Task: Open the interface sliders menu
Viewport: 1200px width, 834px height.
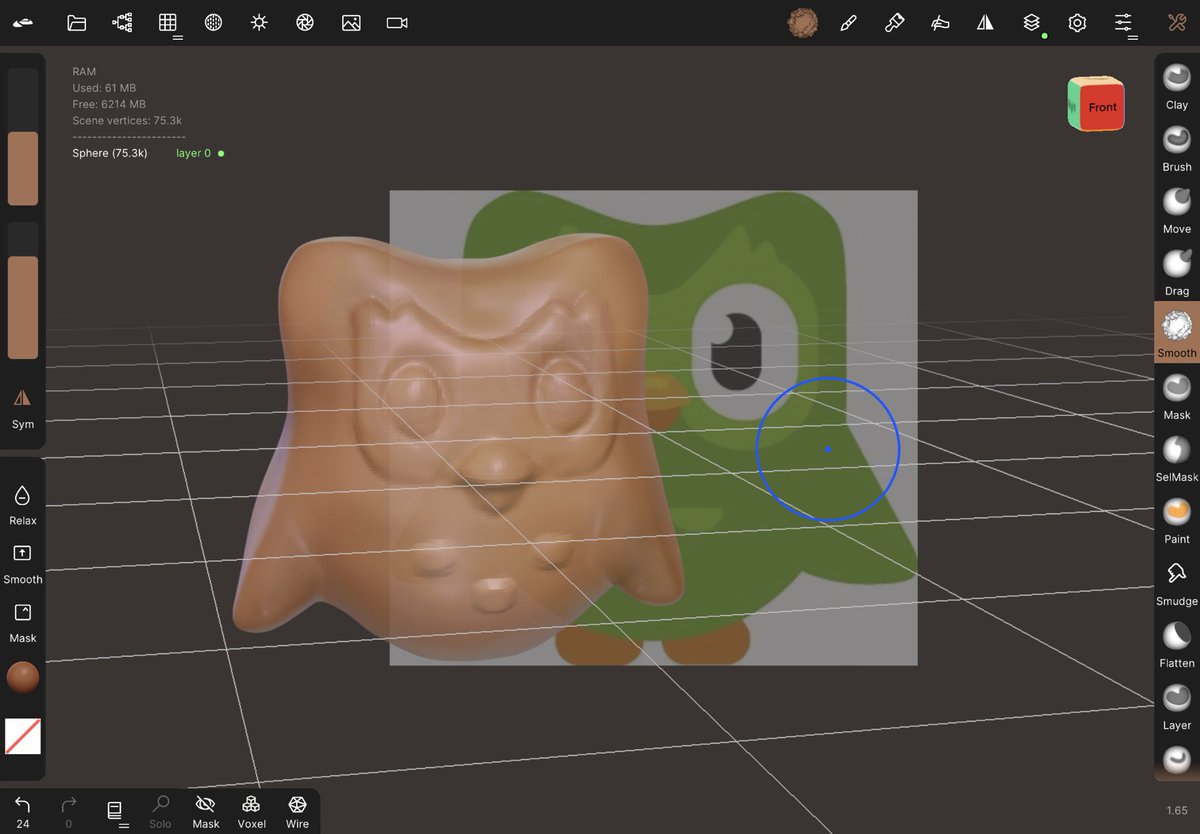Action: point(1124,23)
